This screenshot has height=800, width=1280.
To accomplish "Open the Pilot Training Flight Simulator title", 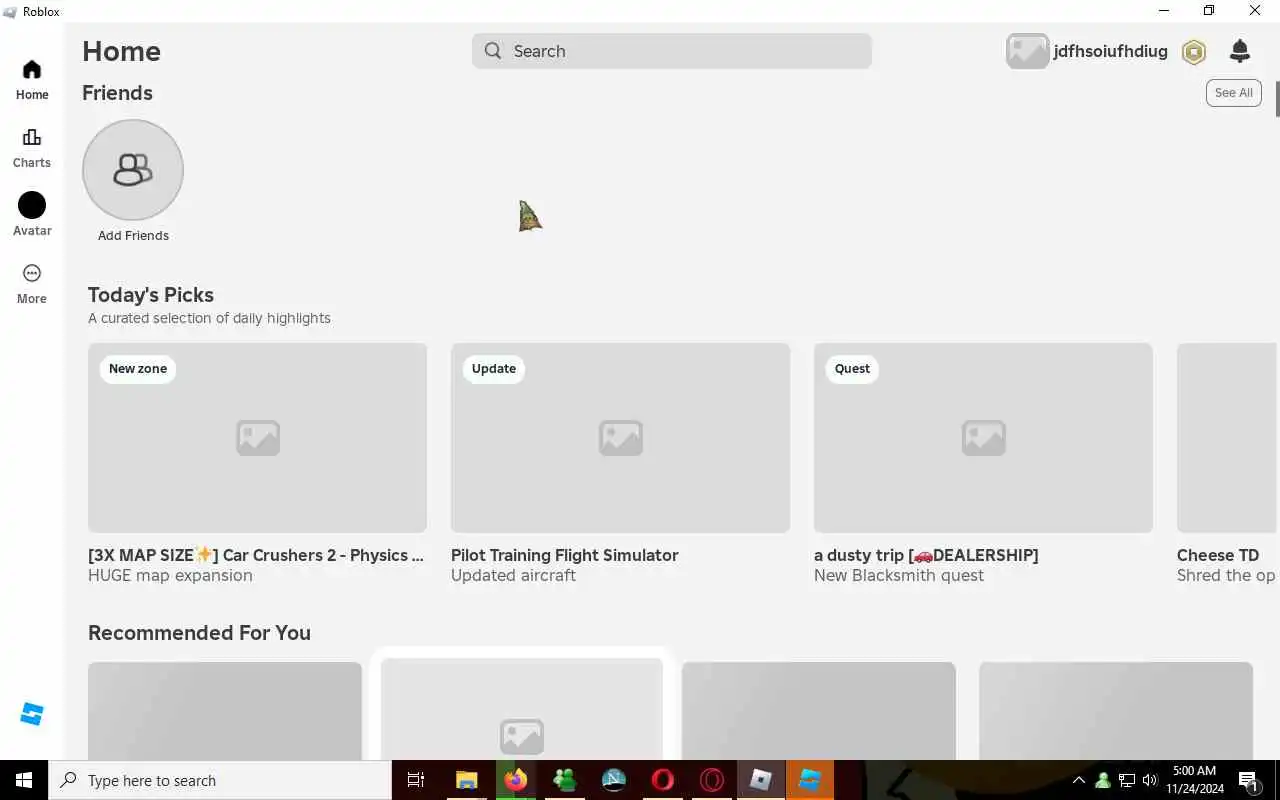I will pos(565,555).
